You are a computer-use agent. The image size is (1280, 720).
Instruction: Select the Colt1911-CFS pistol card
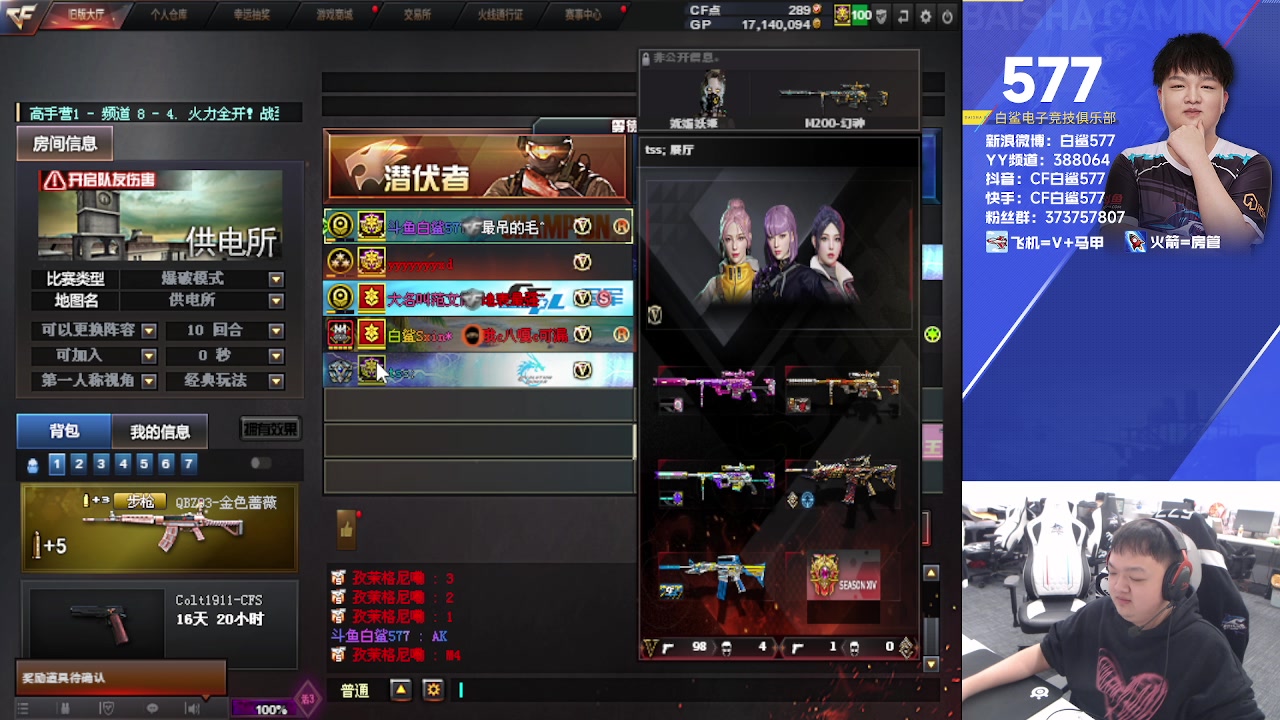(x=160, y=624)
